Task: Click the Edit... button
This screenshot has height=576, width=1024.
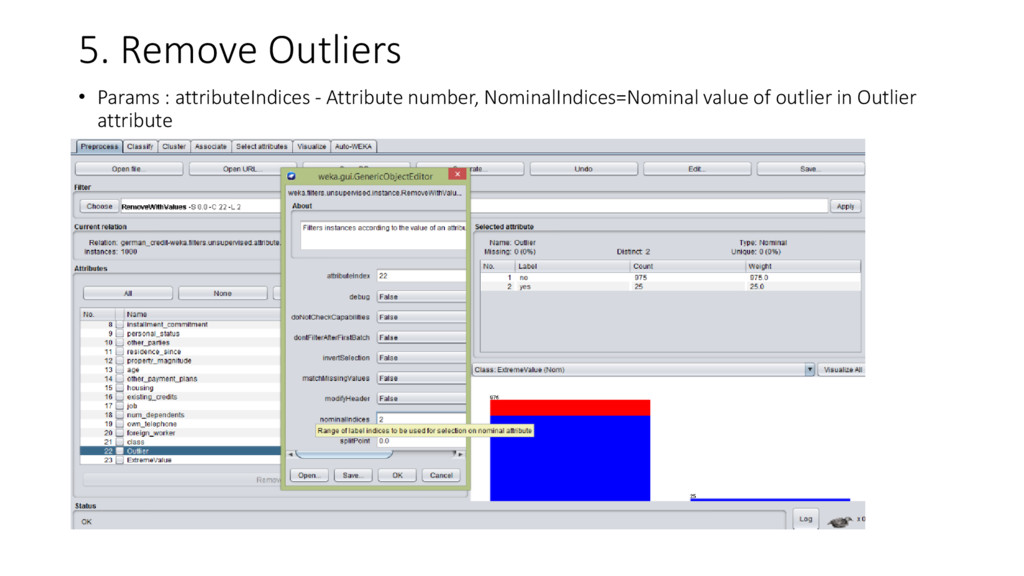Action: (697, 169)
